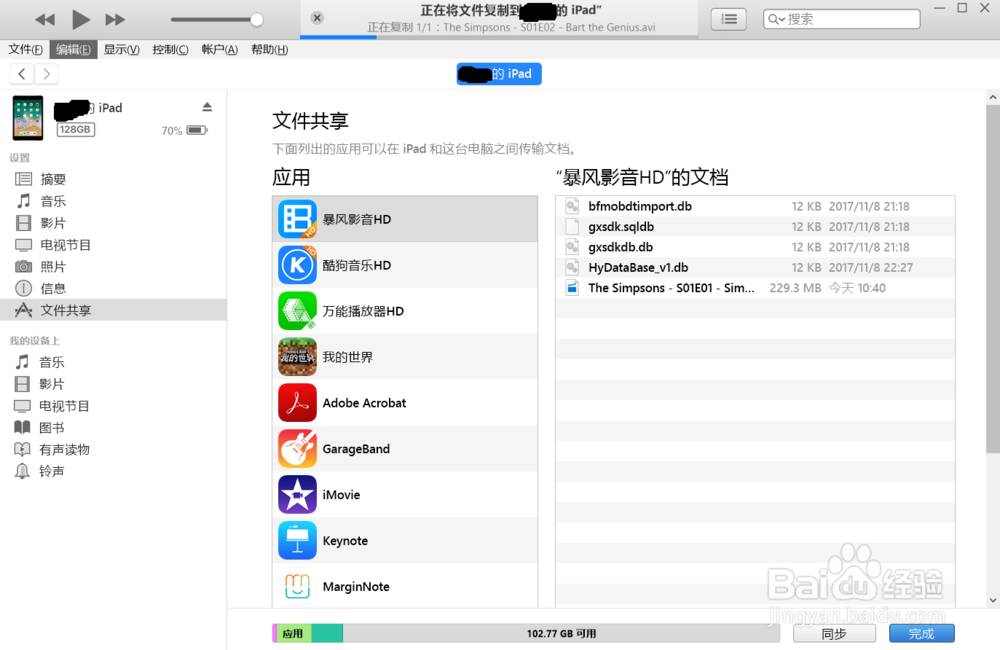Open 影片 under 我的设备上

(x=114, y=384)
